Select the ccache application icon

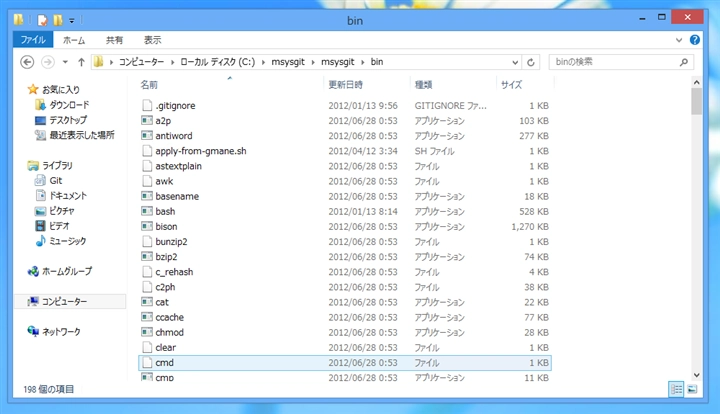coord(147,318)
